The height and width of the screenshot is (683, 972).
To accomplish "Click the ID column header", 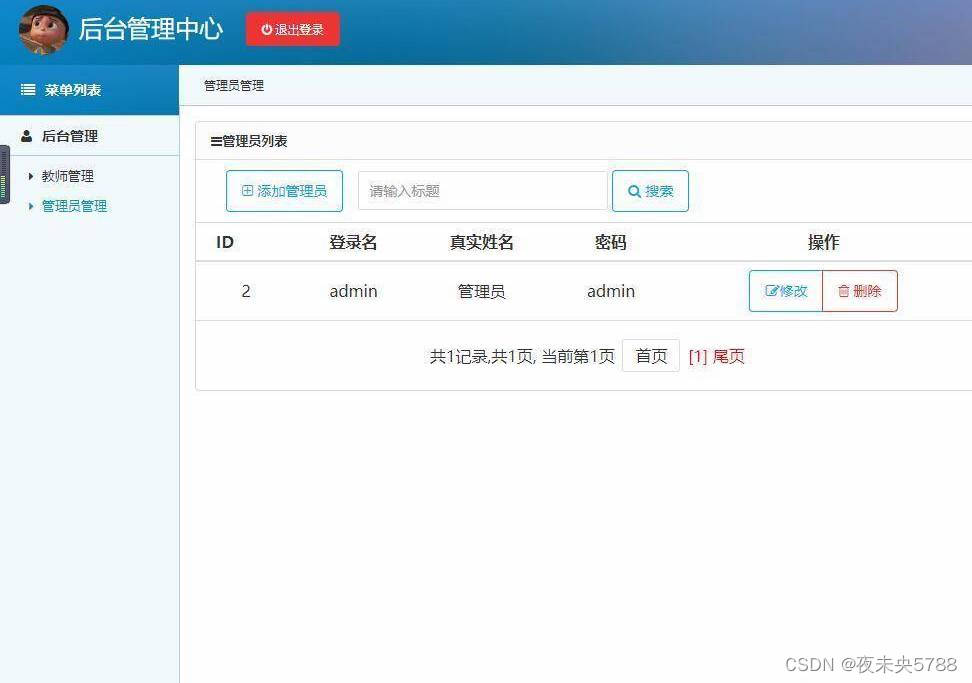I will (225, 242).
